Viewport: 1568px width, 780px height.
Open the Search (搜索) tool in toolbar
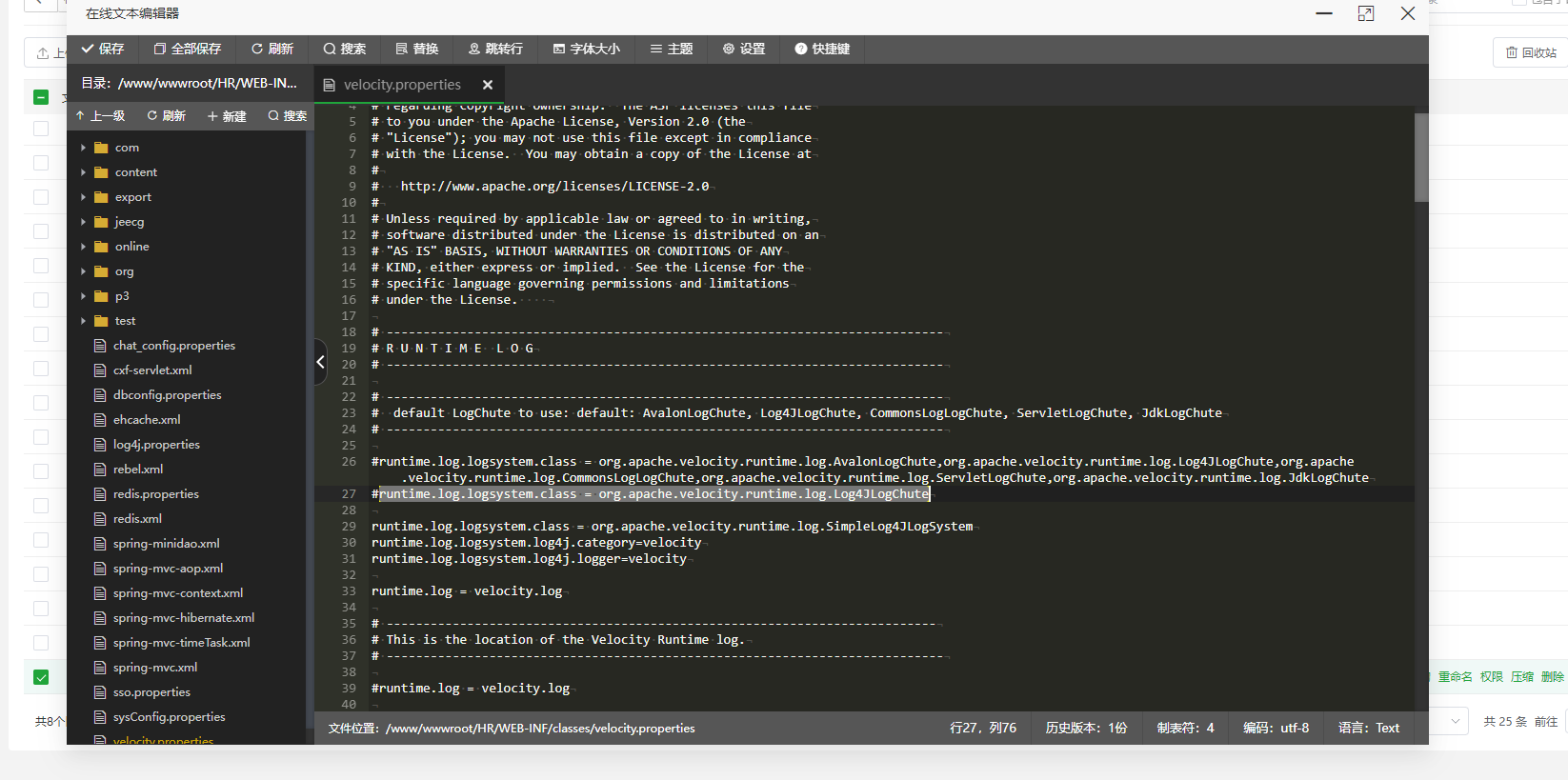coord(345,49)
